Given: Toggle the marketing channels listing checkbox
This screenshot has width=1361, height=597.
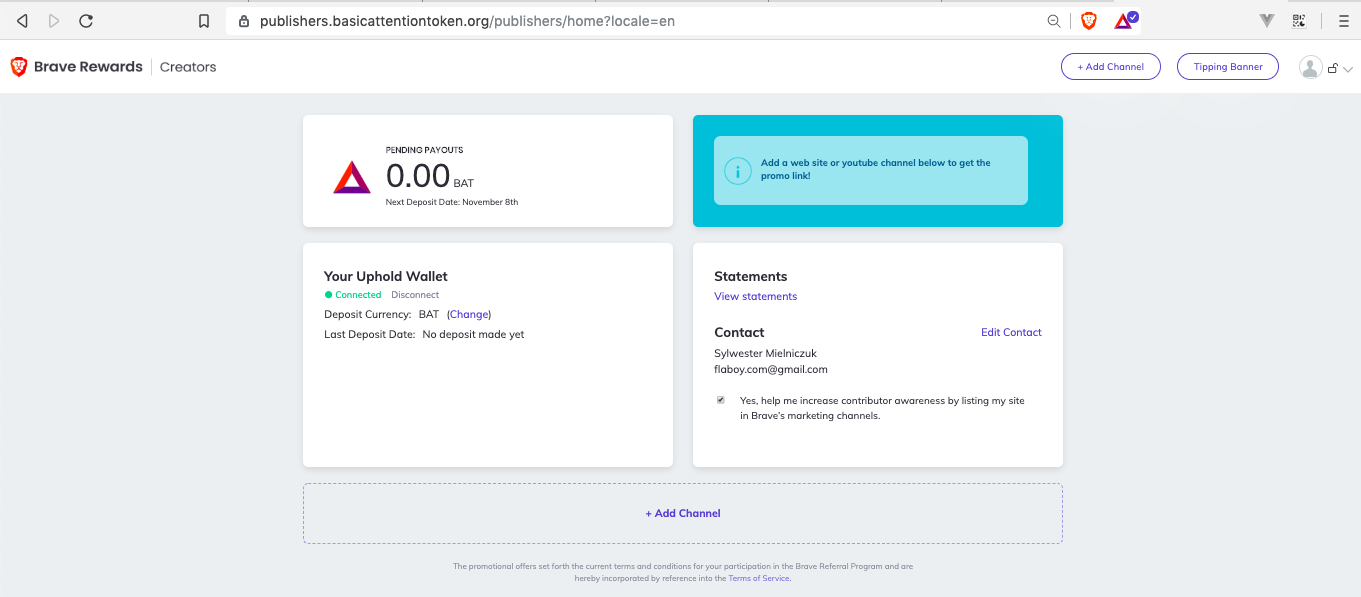Looking at the screenshot, I should click(x=721, y=400).
